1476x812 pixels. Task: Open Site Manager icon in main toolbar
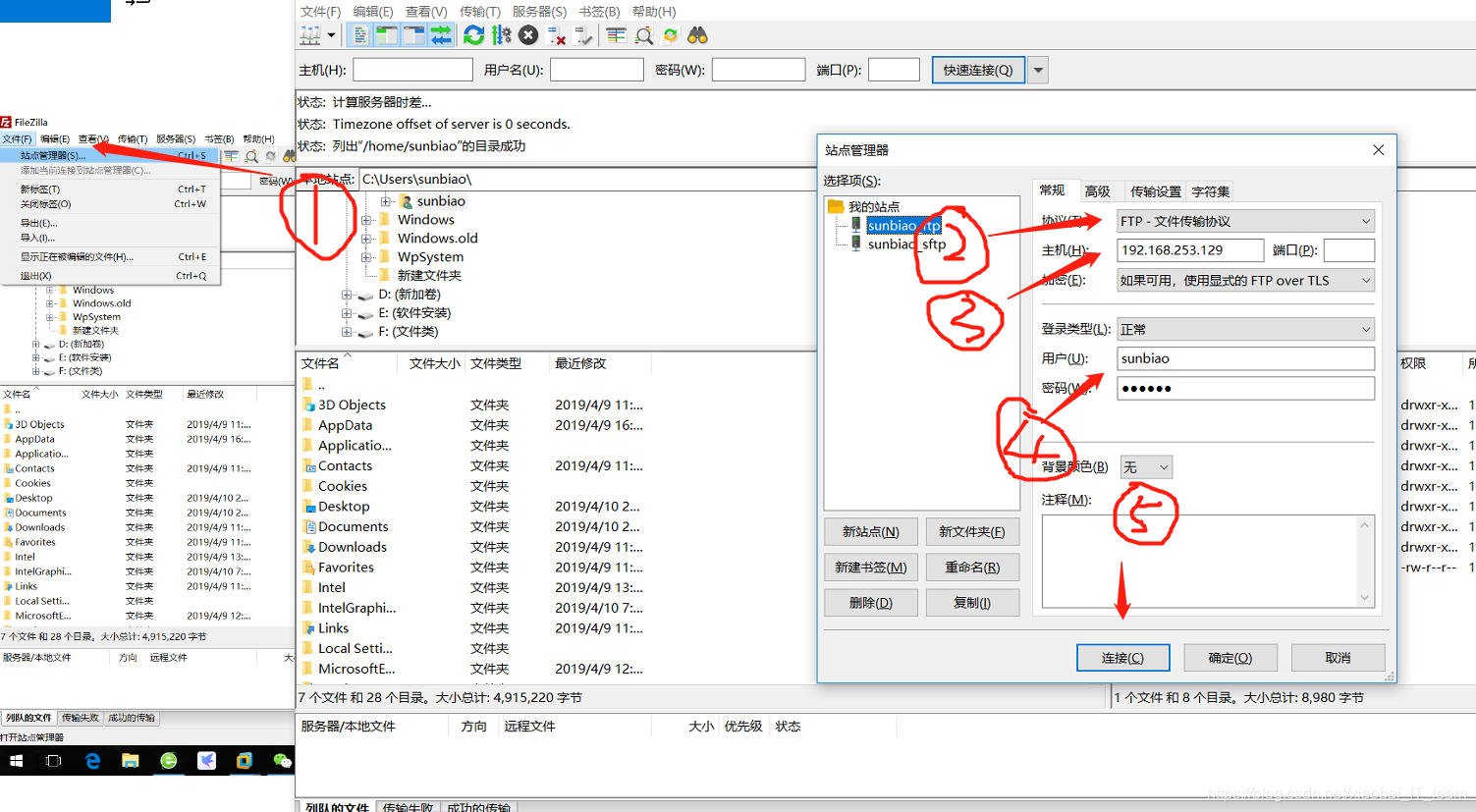coord(310,36)
